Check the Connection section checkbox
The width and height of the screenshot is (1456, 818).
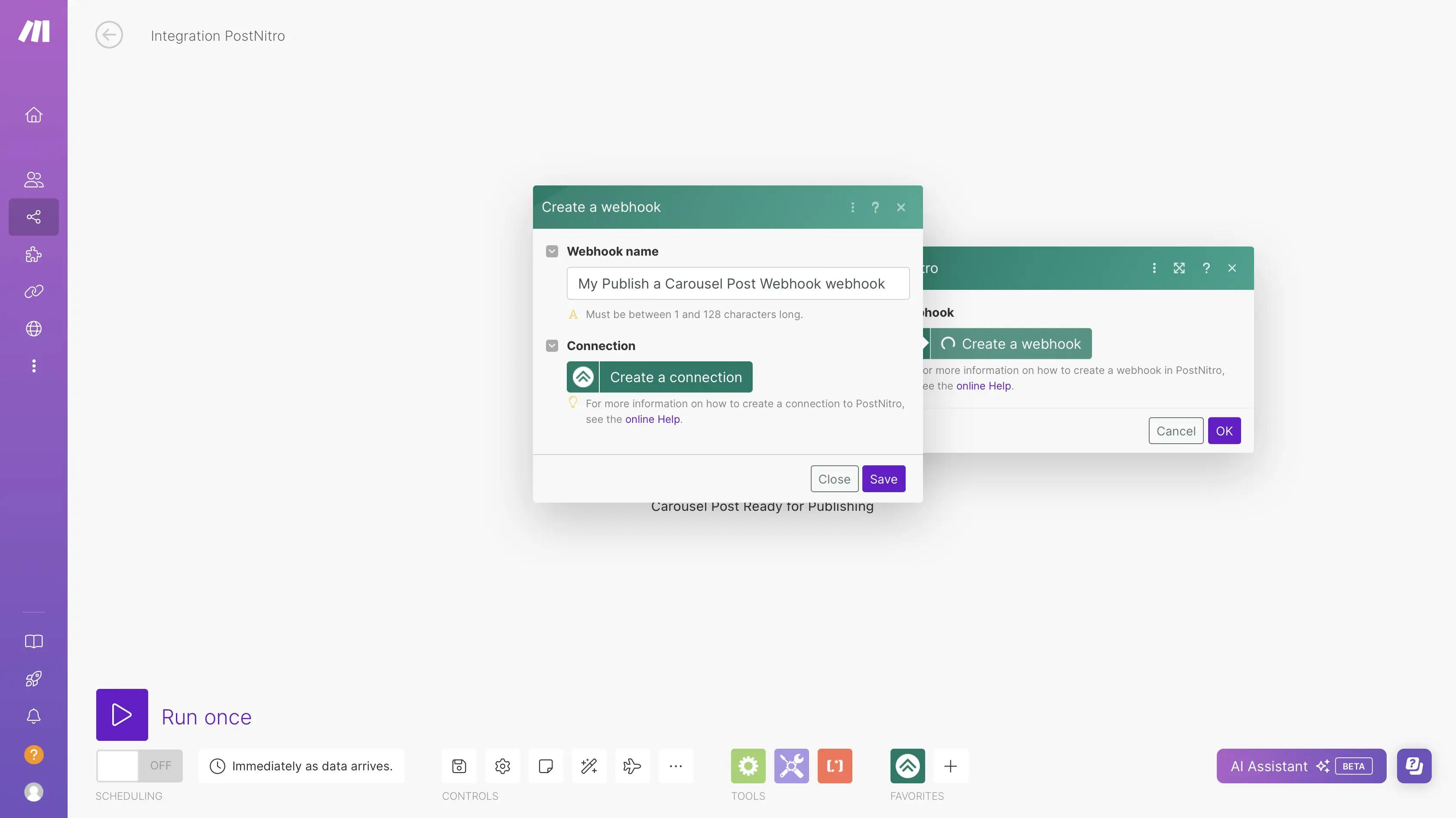(552, 345)
